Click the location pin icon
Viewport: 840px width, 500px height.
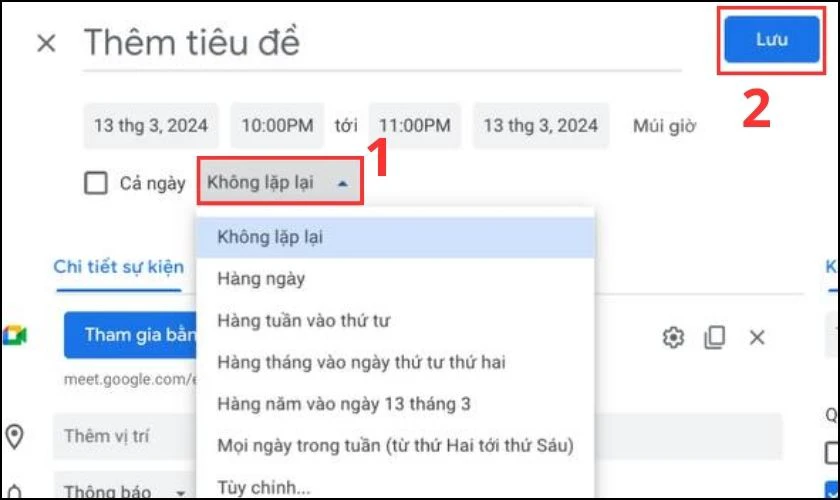tap(14, 436)
